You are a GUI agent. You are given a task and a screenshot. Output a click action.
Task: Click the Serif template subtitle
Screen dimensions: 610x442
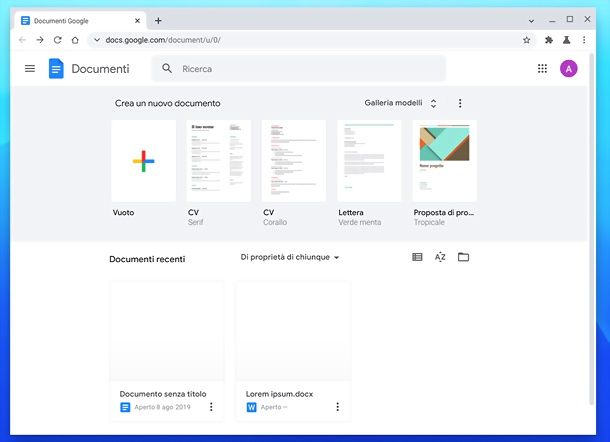coord(195,222)
